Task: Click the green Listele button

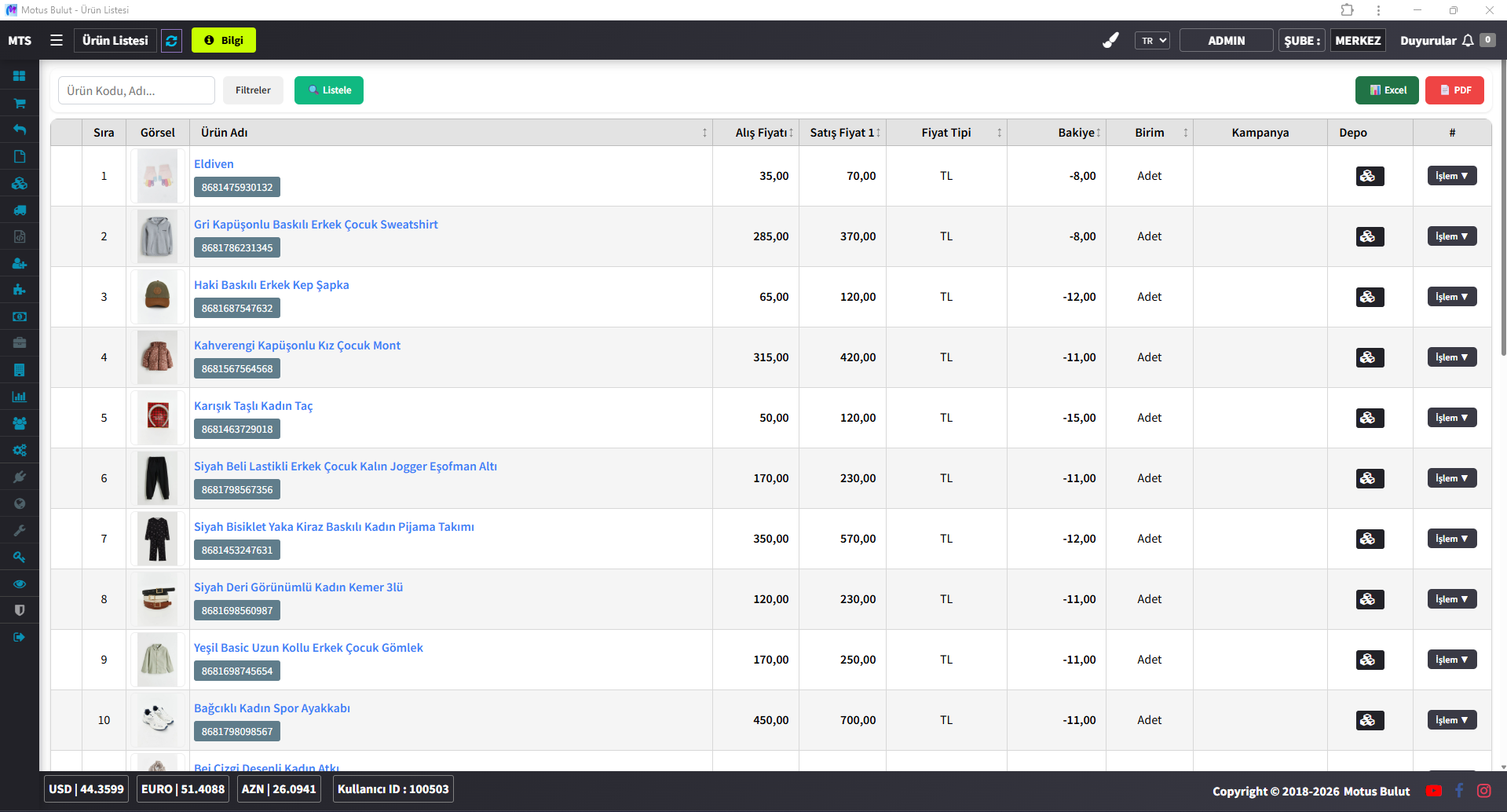Action: click(329, 90)
